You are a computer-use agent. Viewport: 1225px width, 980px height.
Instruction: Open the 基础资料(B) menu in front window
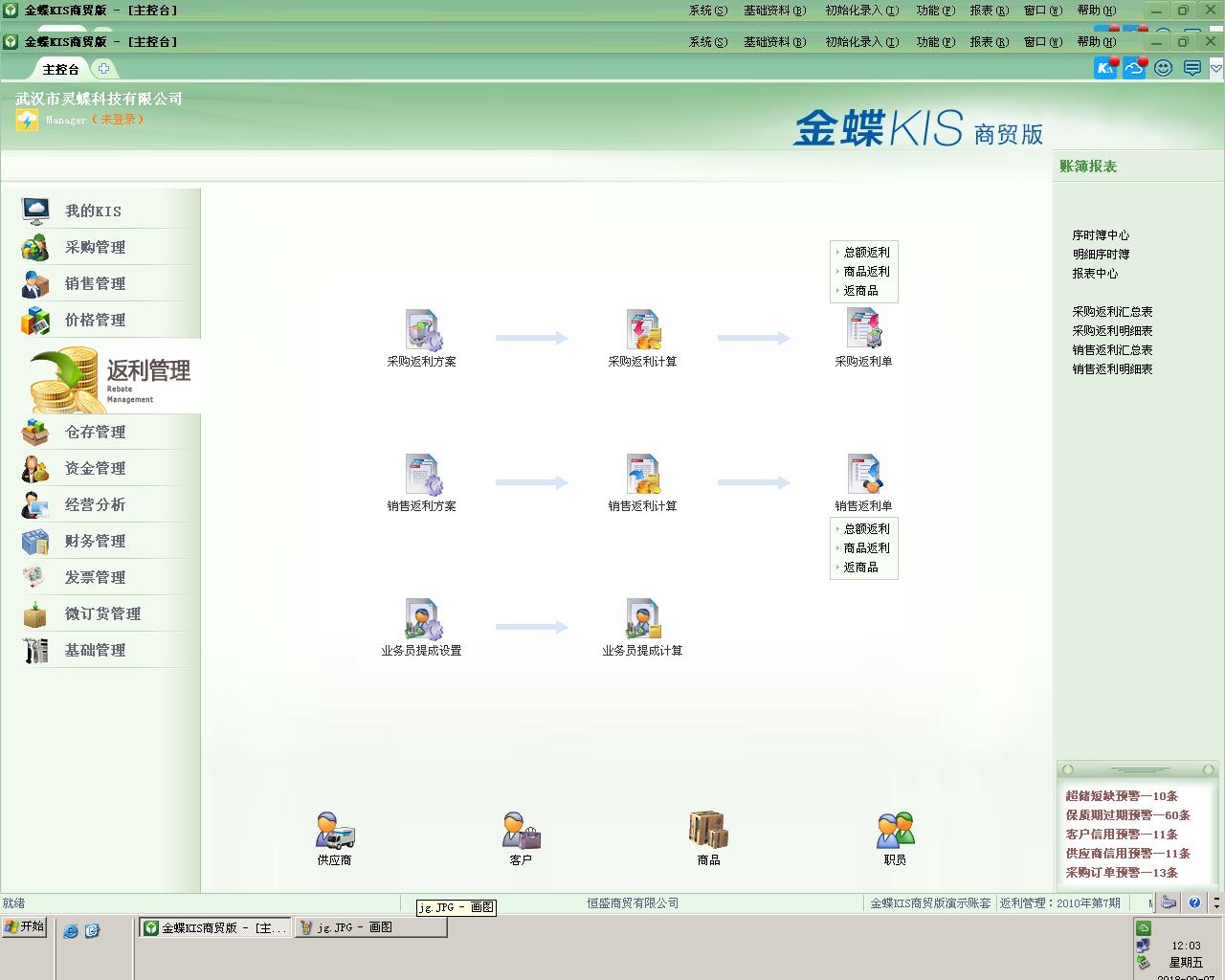(x=775, y=42)
